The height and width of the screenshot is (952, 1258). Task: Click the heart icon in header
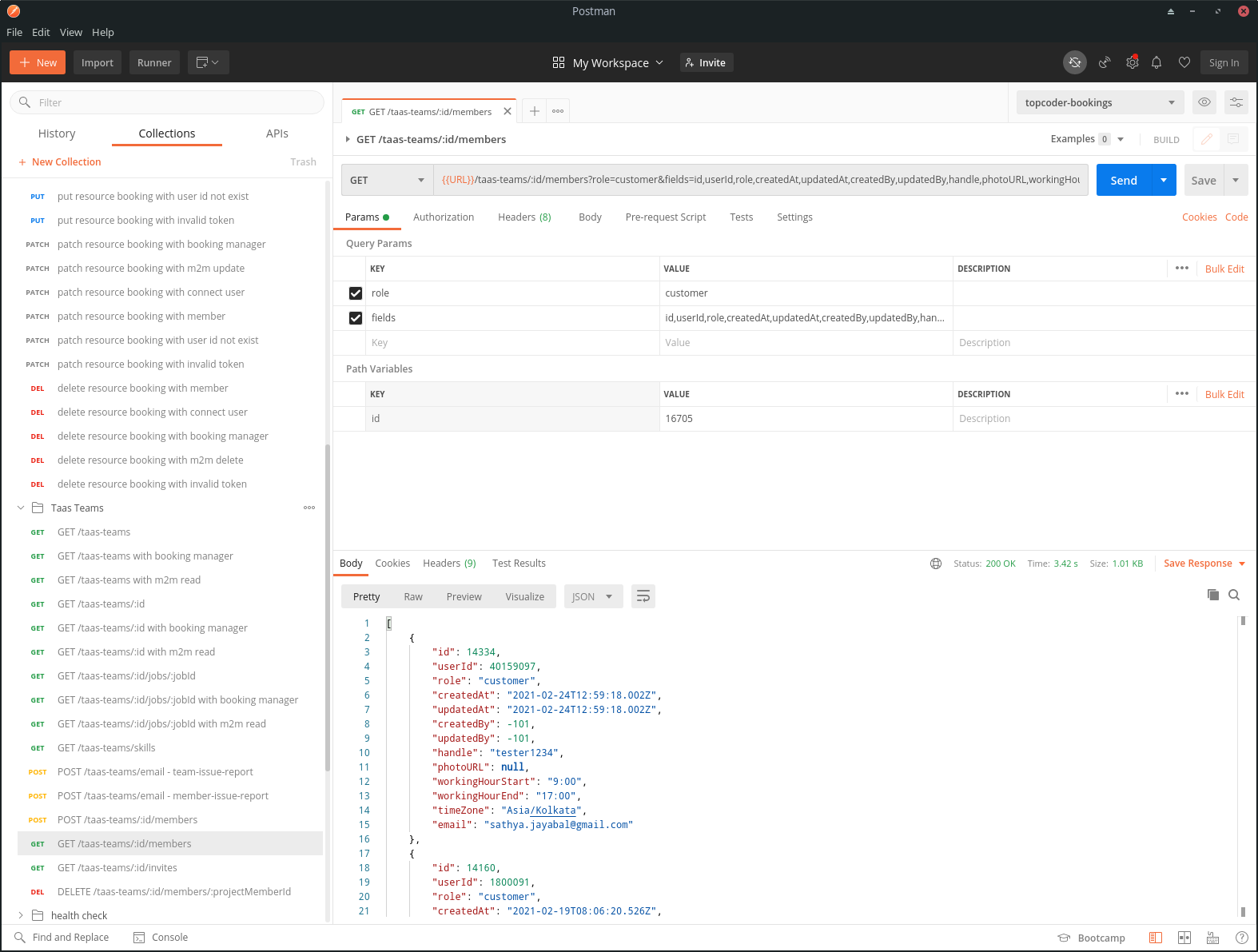coord(1184,62)
